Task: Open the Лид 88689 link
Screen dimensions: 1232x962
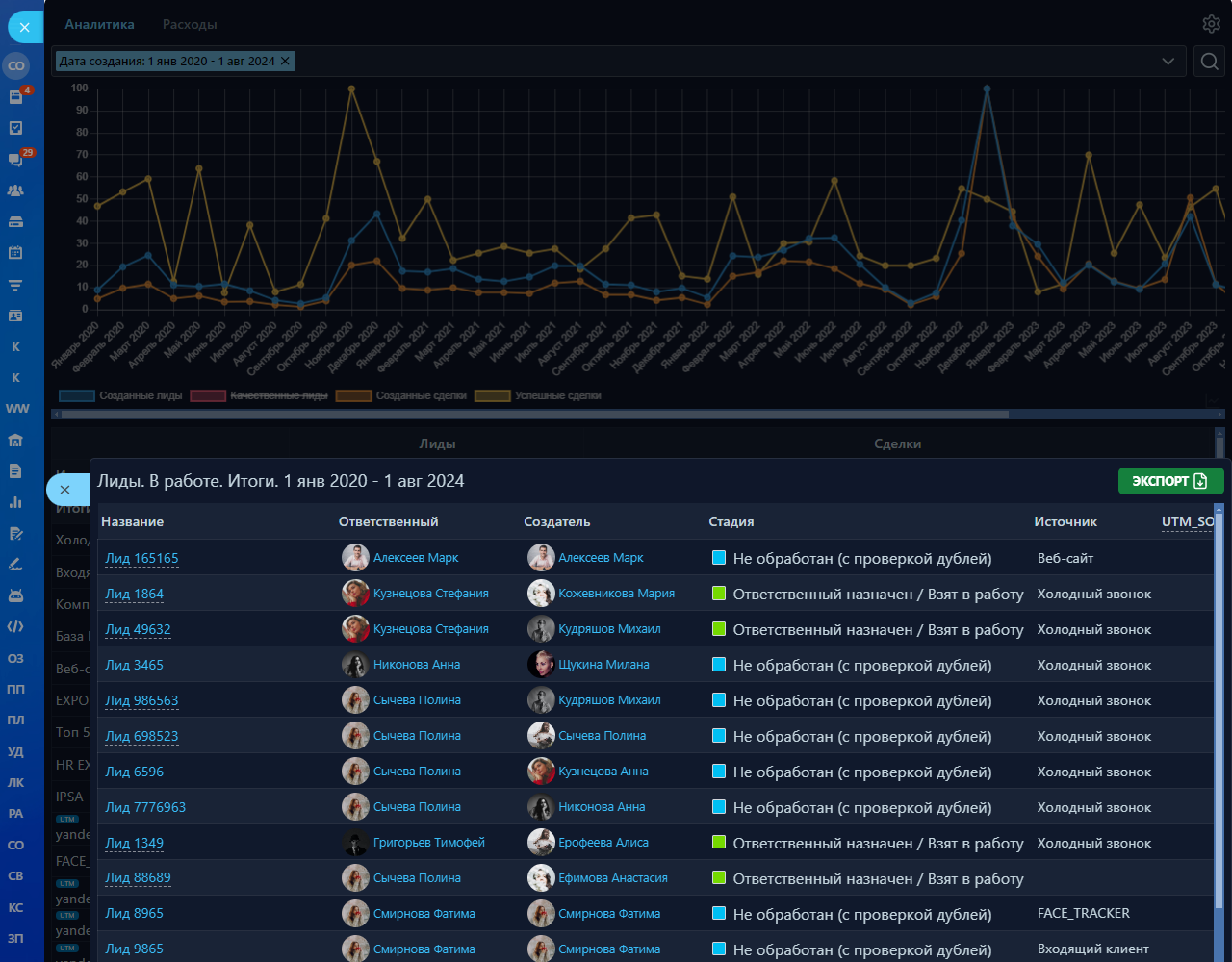Action: [x=138, y=878]
